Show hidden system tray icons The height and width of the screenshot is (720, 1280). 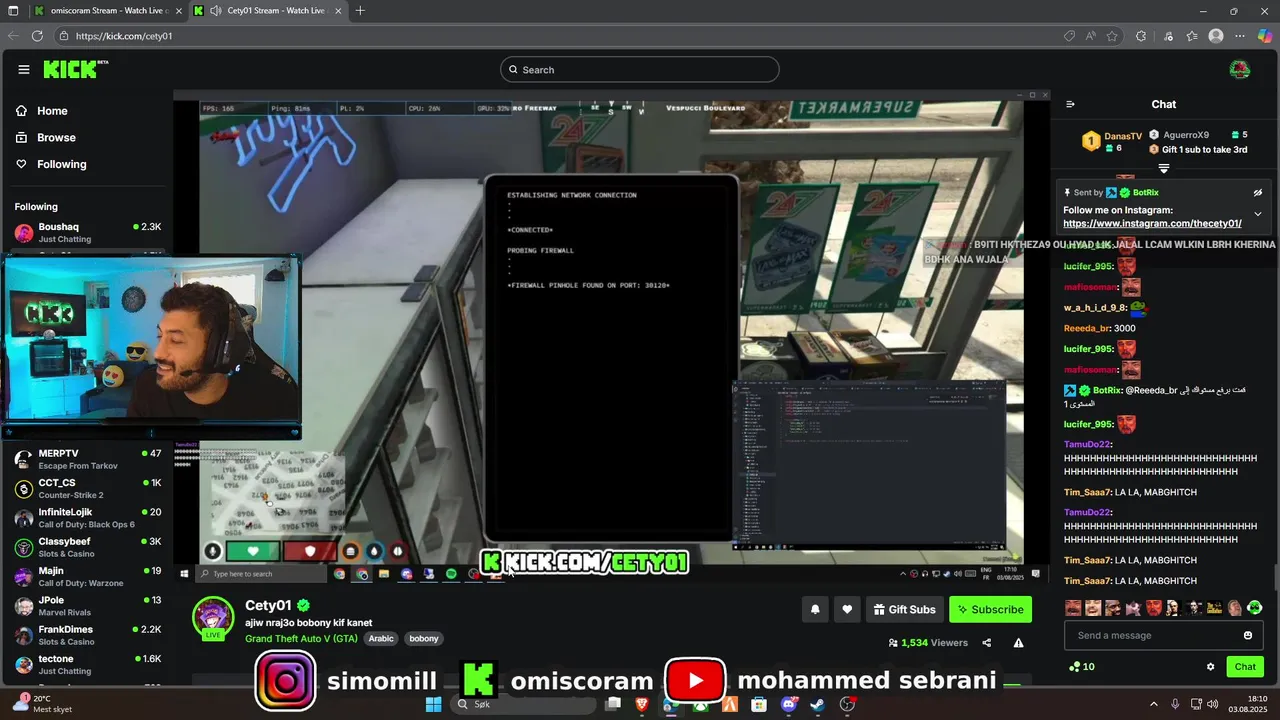1153,704
